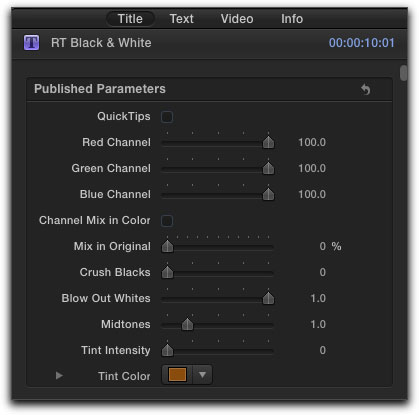The height and width of the screenshot is (415, 419).
Task: Click the Green Channel slider handle
Action: (x=268, y=168)
